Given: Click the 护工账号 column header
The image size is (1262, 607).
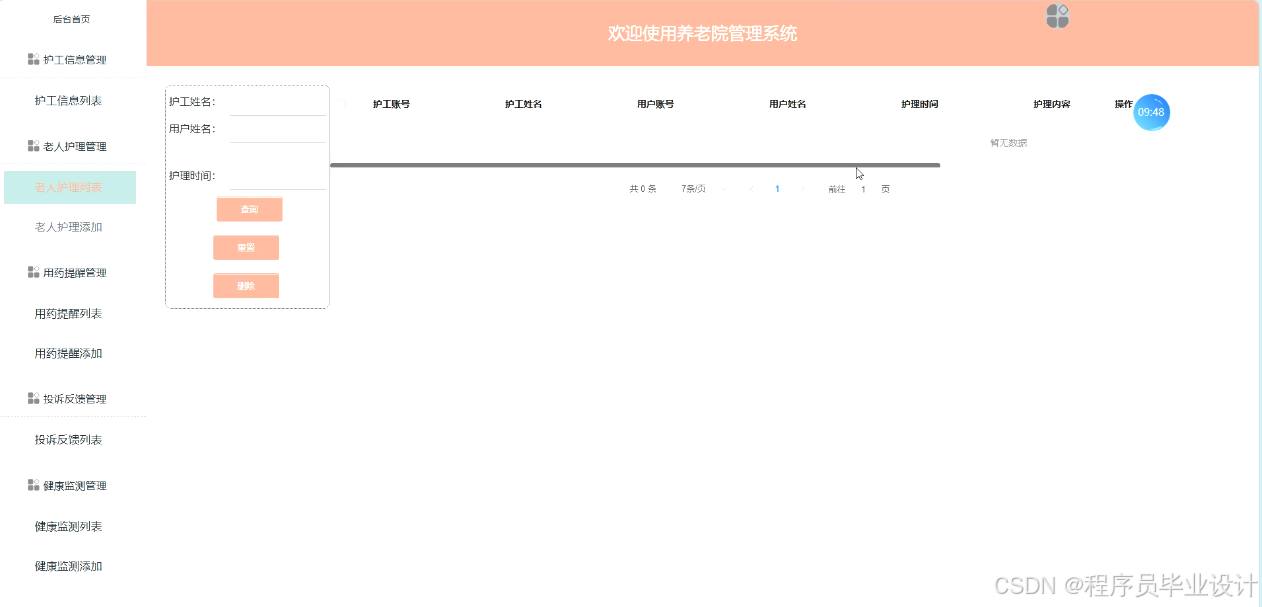Looking at the screenshot, I should [391, 104].
